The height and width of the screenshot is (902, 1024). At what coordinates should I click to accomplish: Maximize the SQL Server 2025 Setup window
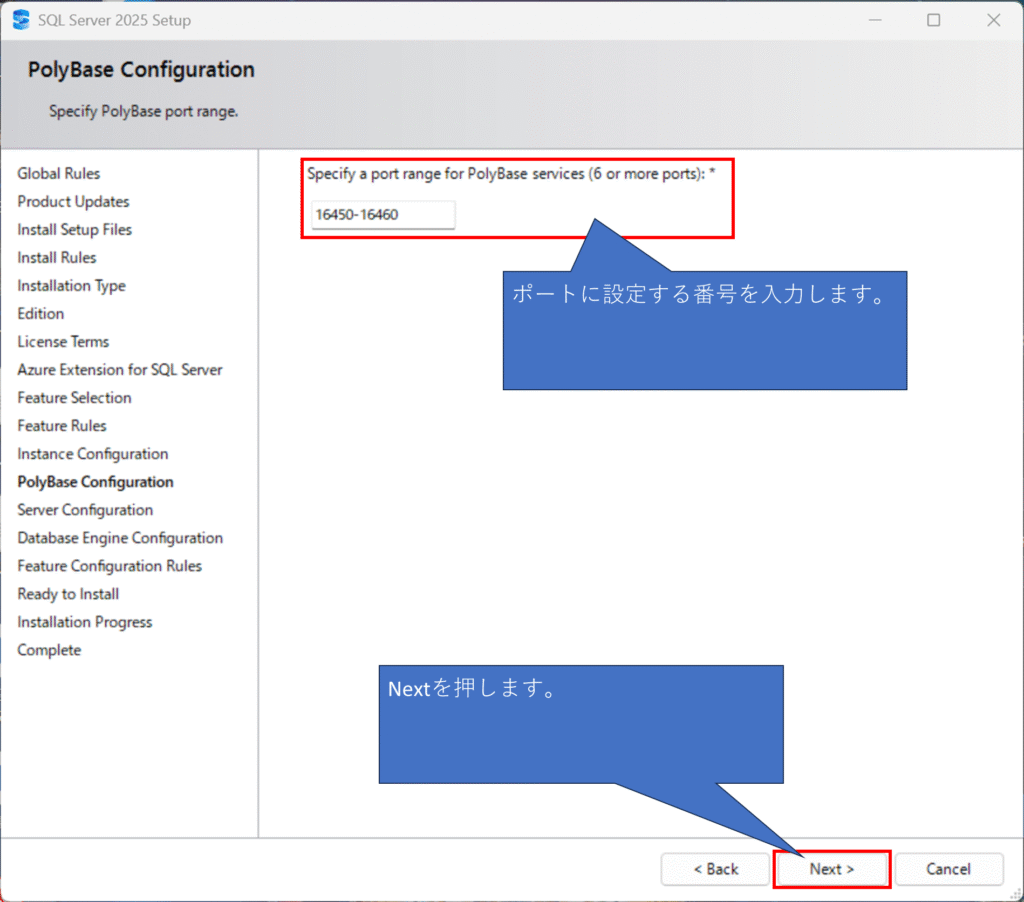pyautogui.click(x=934, y=20)
